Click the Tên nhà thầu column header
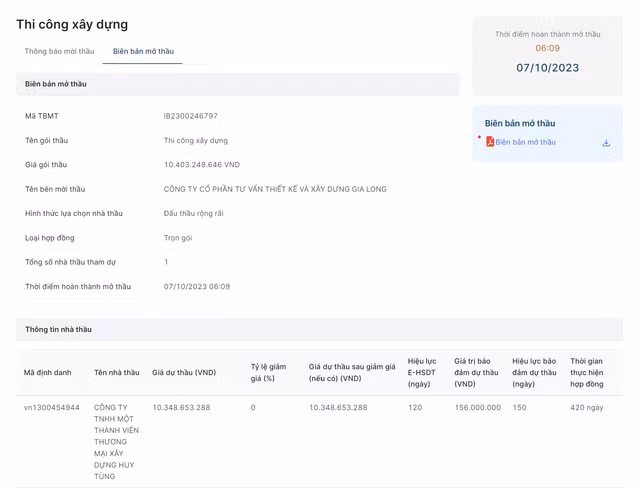The height and width of the screenshot is (488, 640). (x=116, y=373)
